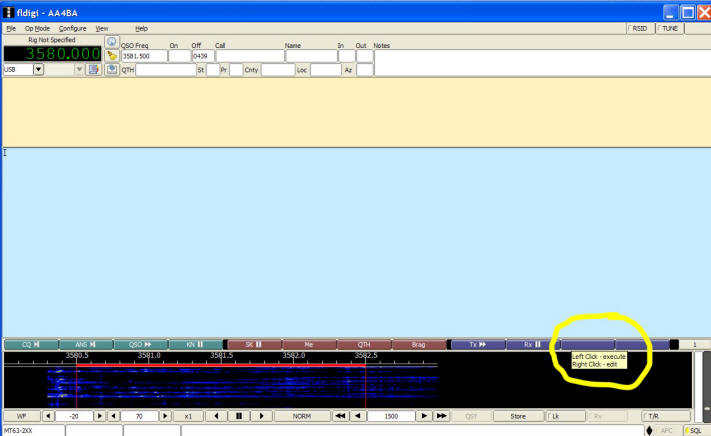Run the QSO macro button
This screenshot has height=436, width=711.
coord(141,345)
